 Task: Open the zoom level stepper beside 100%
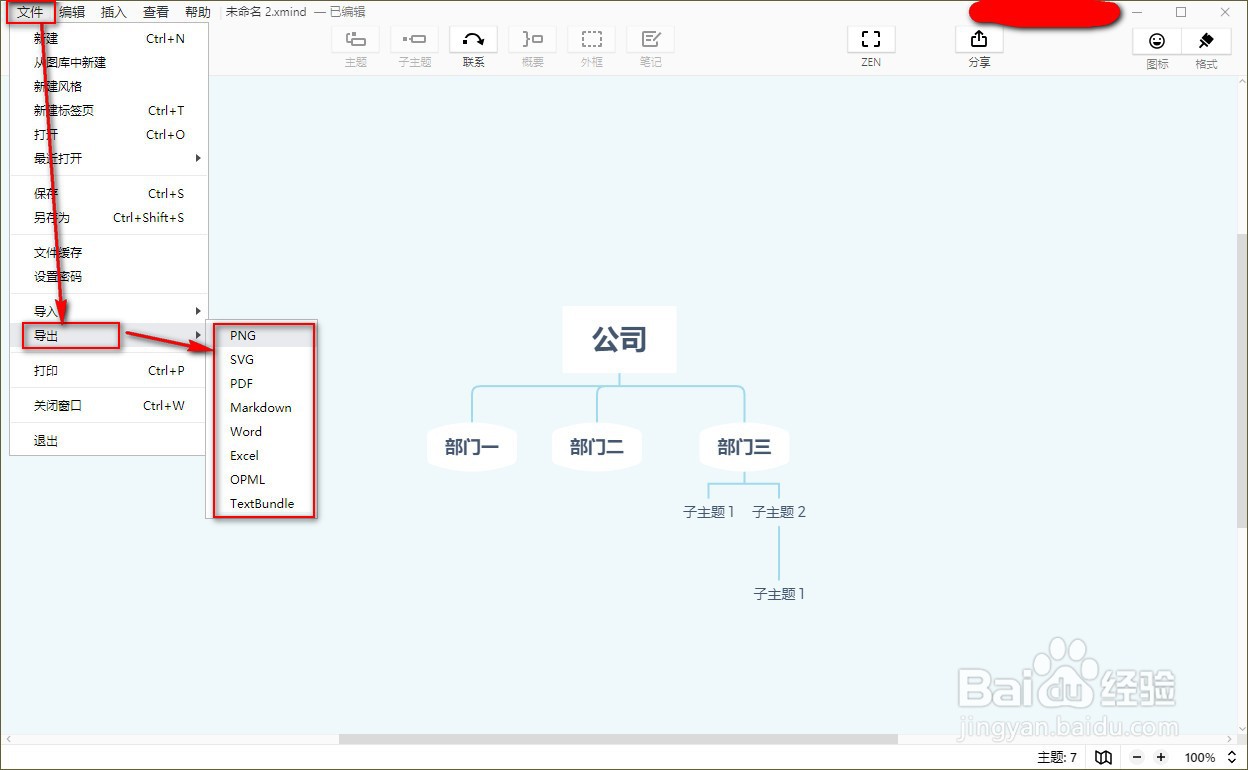(x=1230, y=757)
